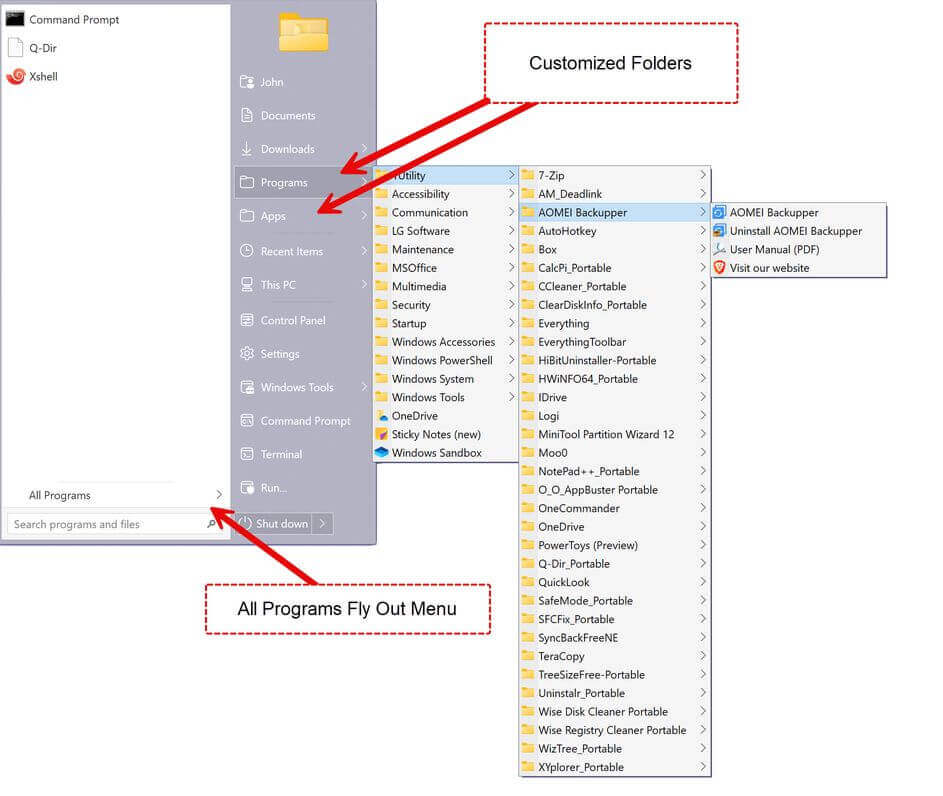The image size is (943, 796).
Task: Open TreeSizeFree-Portable folder
Action: 615,675
